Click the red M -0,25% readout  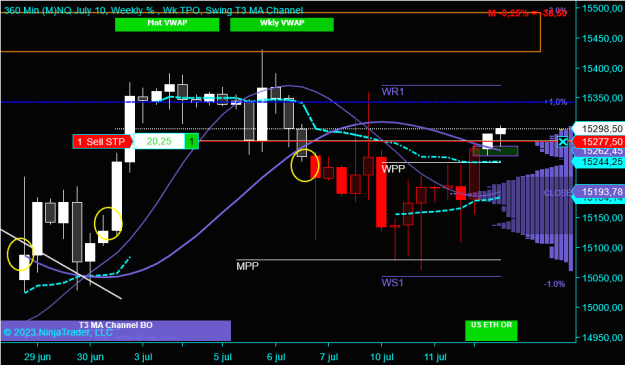pyautogui.click(x=527, y=13)
